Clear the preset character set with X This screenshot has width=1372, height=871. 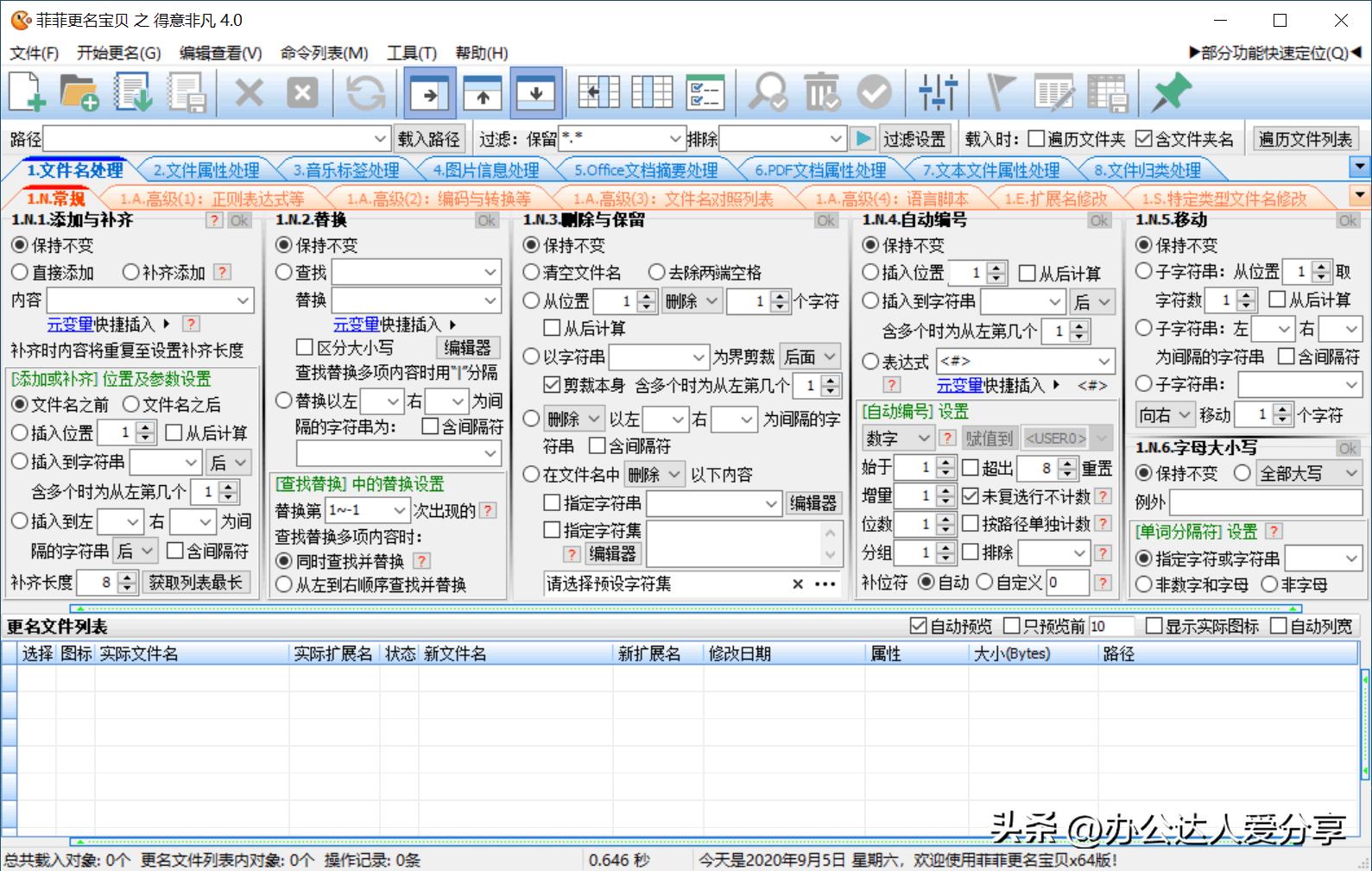tap(798, 584)
